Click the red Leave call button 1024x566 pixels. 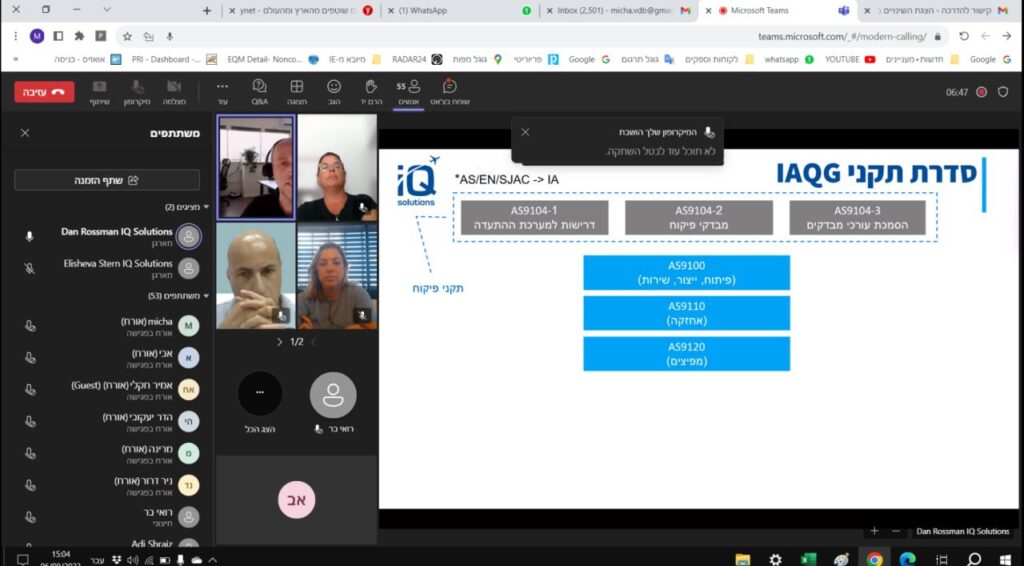[44, 92]
